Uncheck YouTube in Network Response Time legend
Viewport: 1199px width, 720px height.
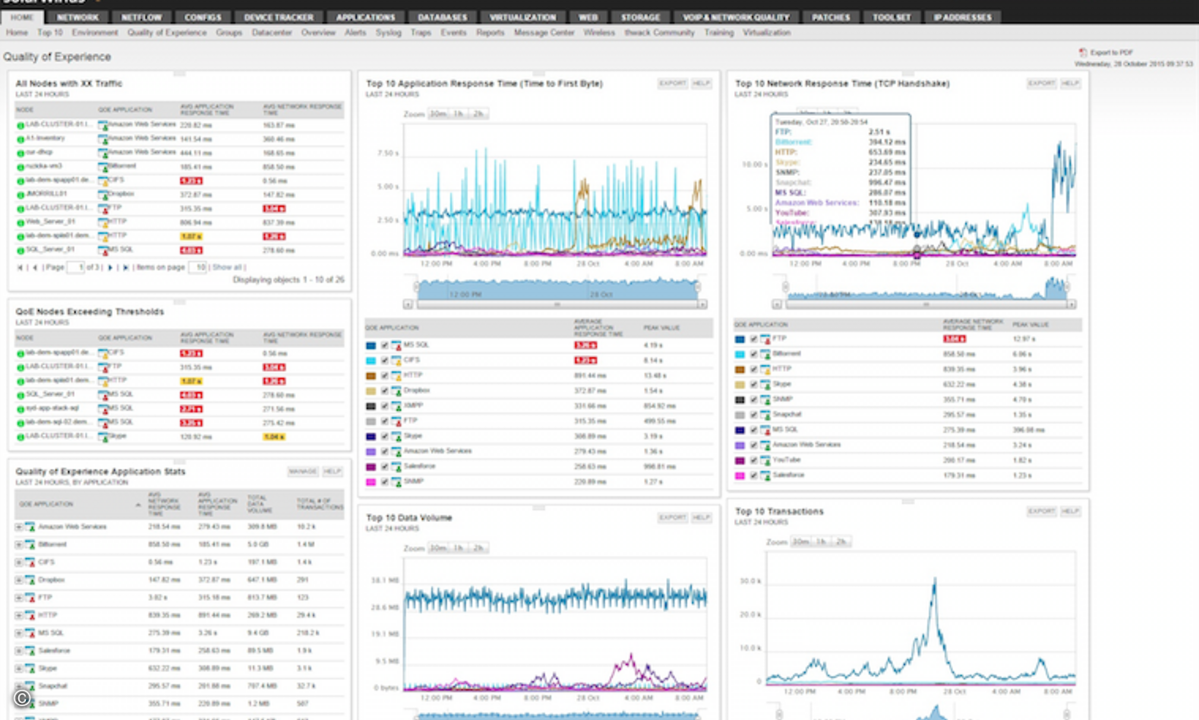coord(753,460)
